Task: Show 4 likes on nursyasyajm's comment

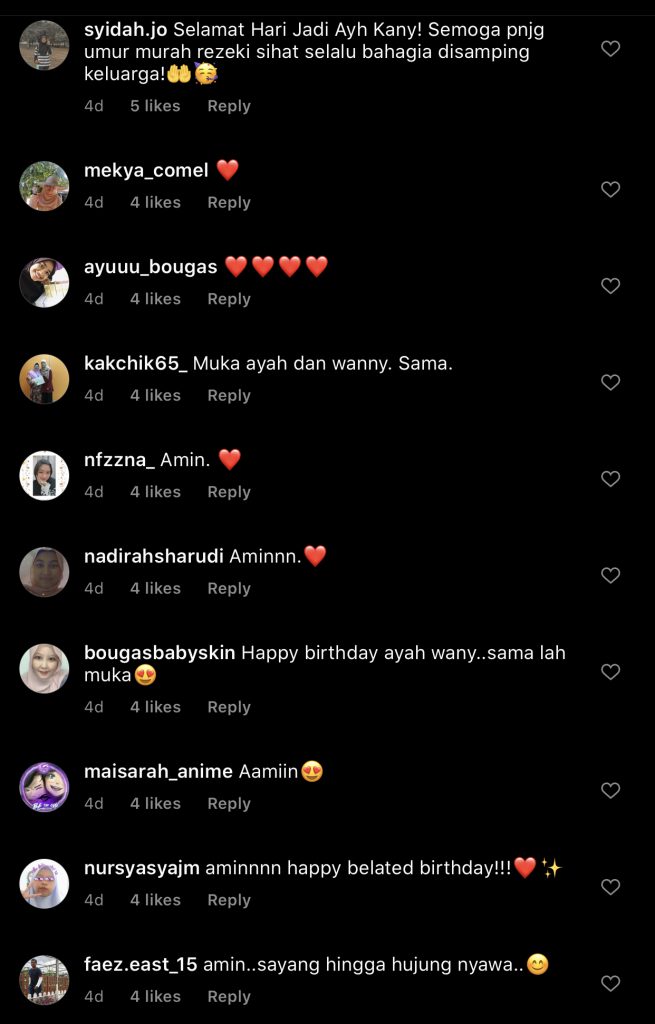Action: click(x=155, y=900)
